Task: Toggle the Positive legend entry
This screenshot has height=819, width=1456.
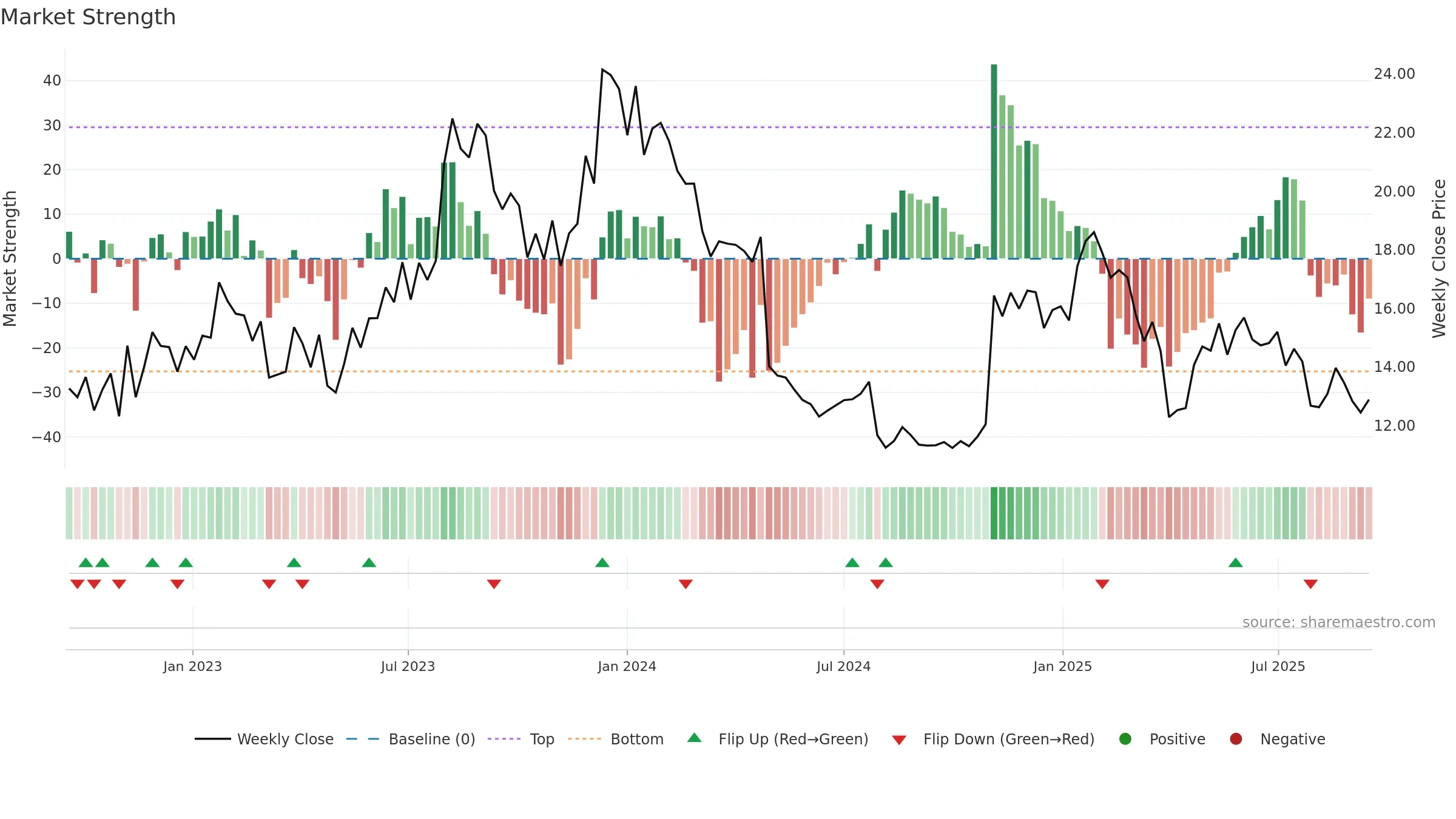Action: [1162, 739]
